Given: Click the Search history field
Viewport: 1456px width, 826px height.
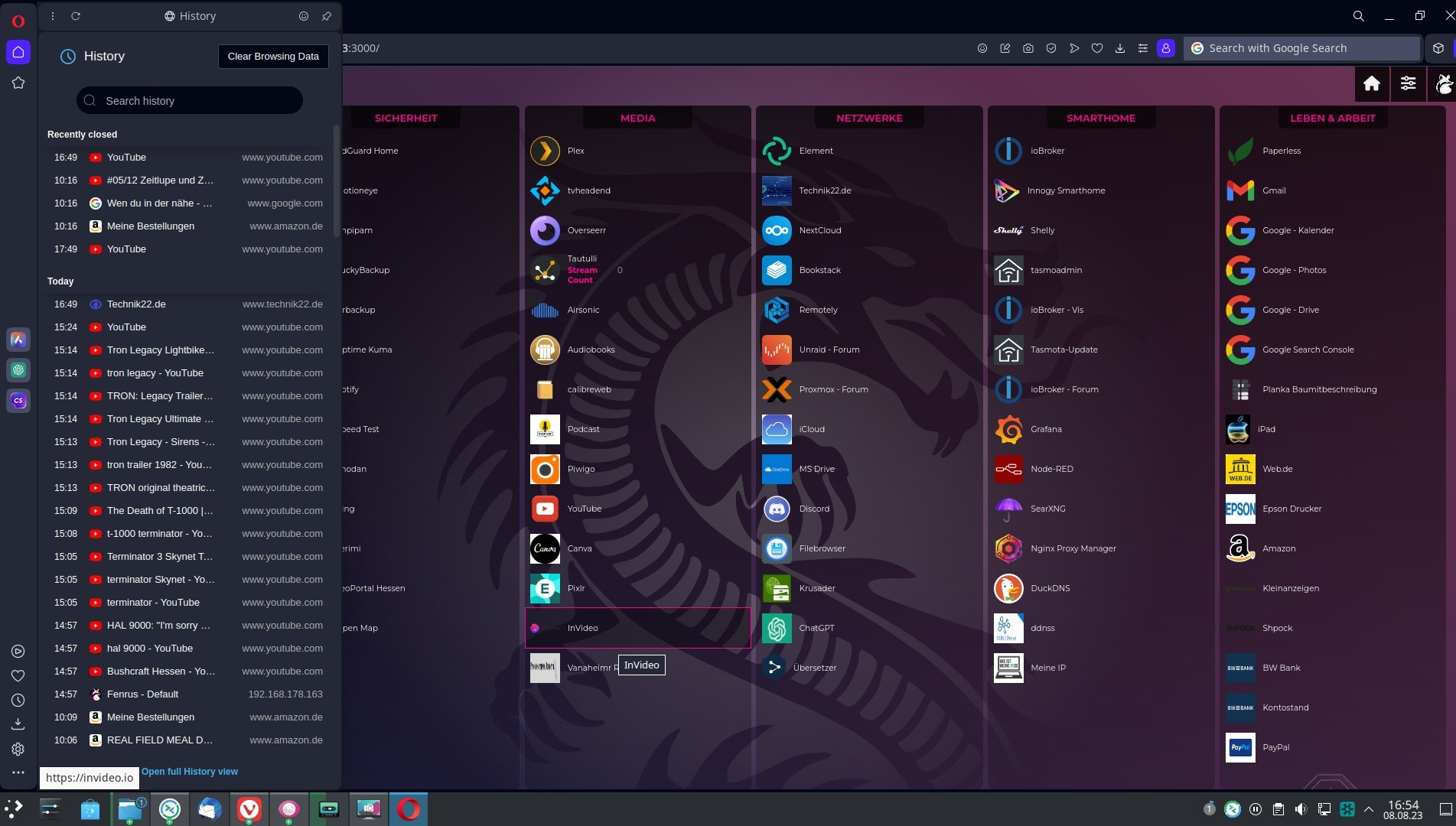Looking at the screenshot, I should click(x=190, y=100).
